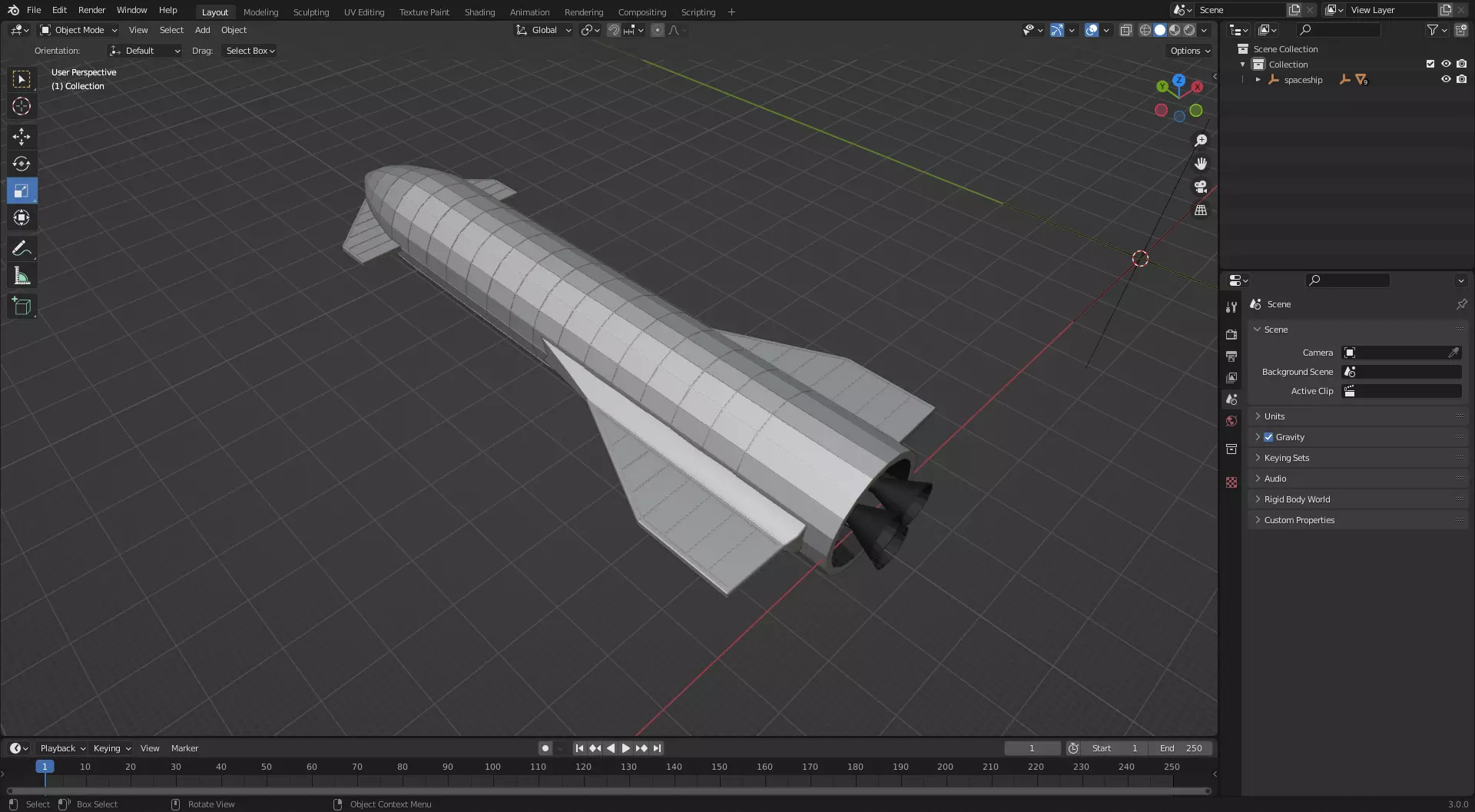
Task: Toggle auto keying record button
Action: coord(545,748)
